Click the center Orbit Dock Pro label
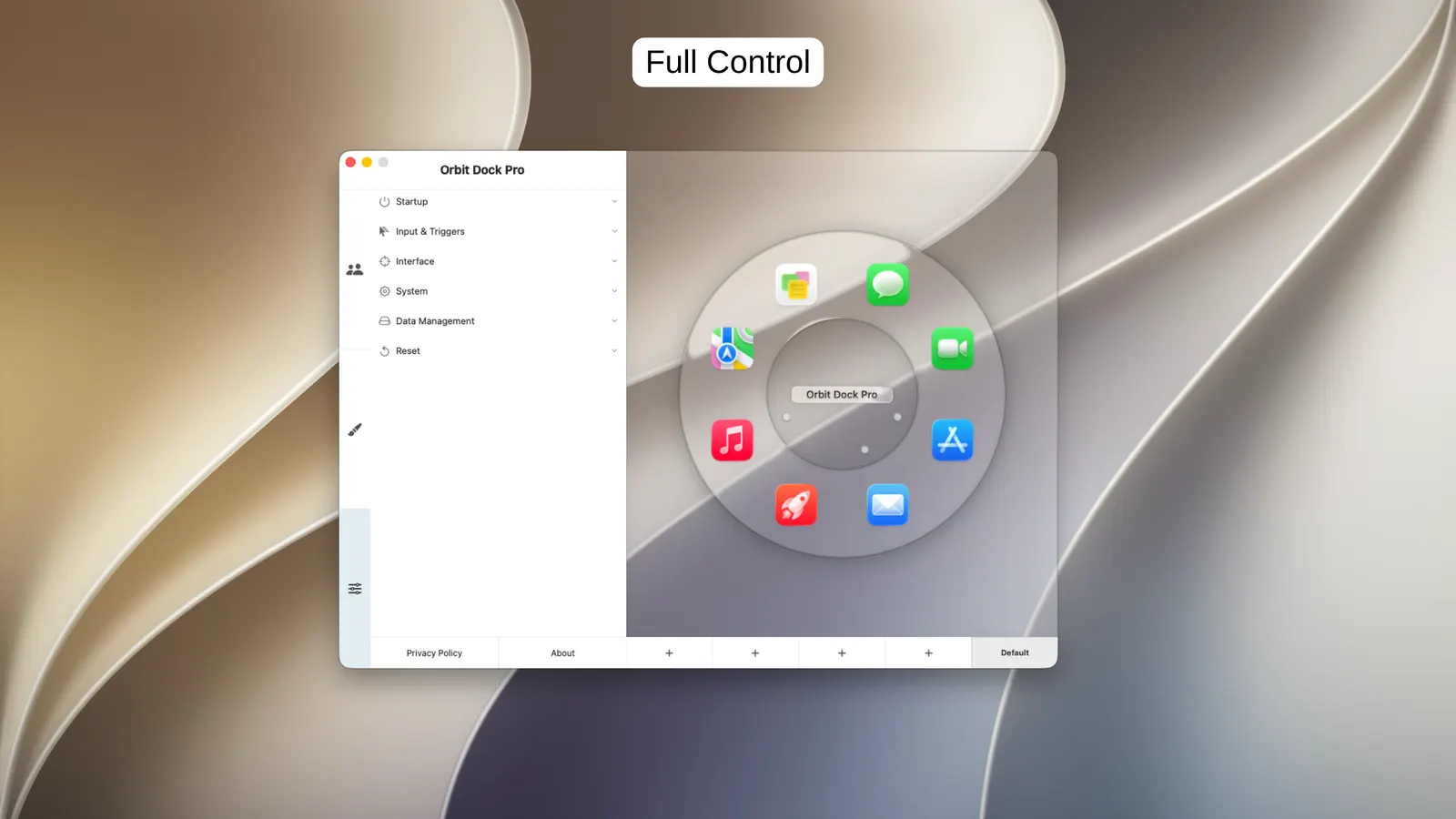The image size is (1456, 819). pos(842,394)
